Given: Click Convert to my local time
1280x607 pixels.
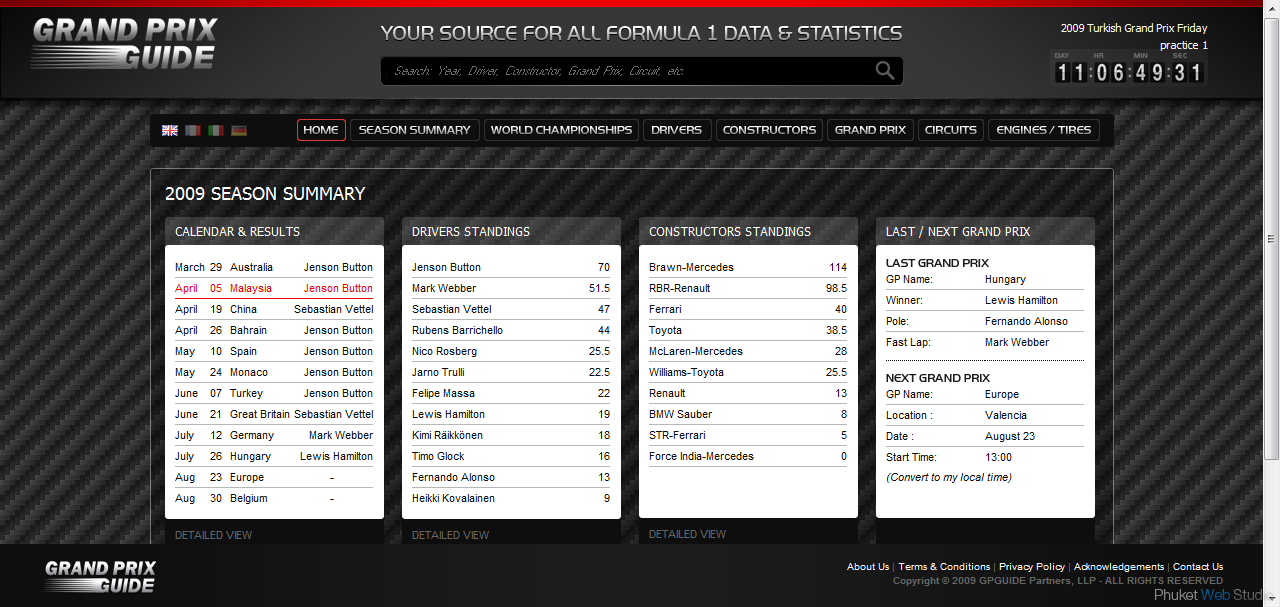Looking at the screenshot, I should [948, 477].
